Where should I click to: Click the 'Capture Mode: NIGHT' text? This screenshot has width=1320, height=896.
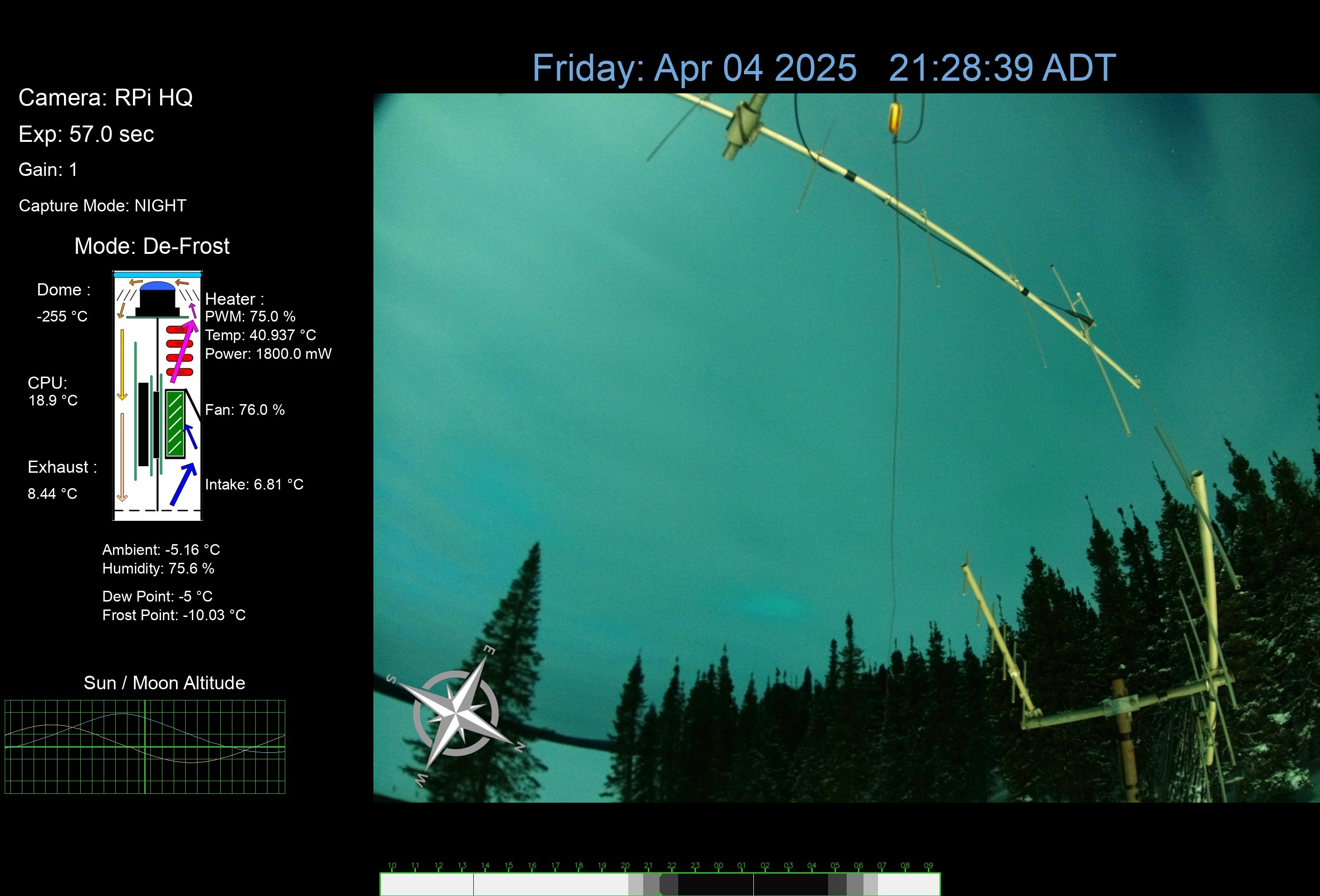pos(102,205)
